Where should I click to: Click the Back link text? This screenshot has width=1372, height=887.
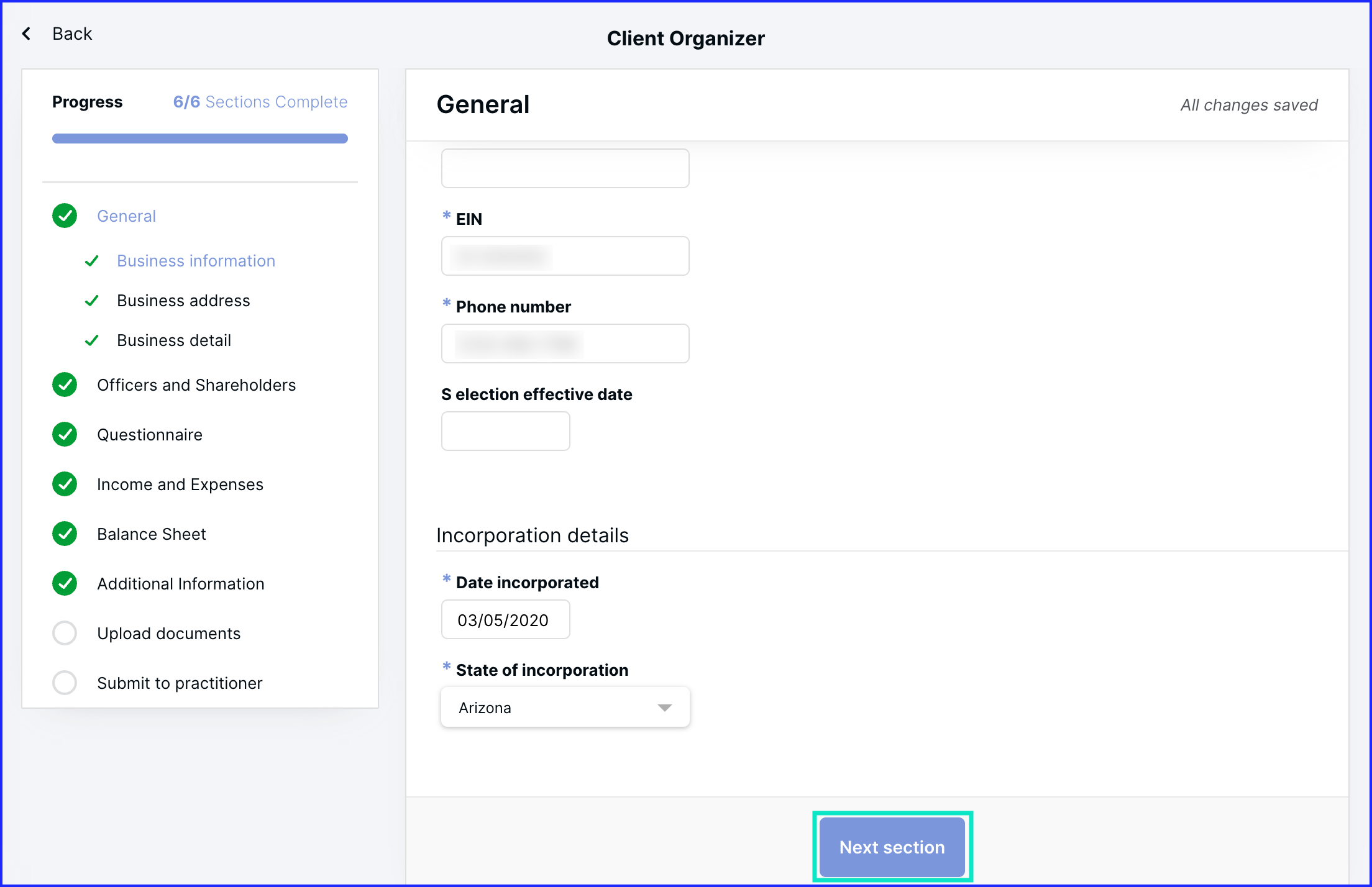(72, 34)
